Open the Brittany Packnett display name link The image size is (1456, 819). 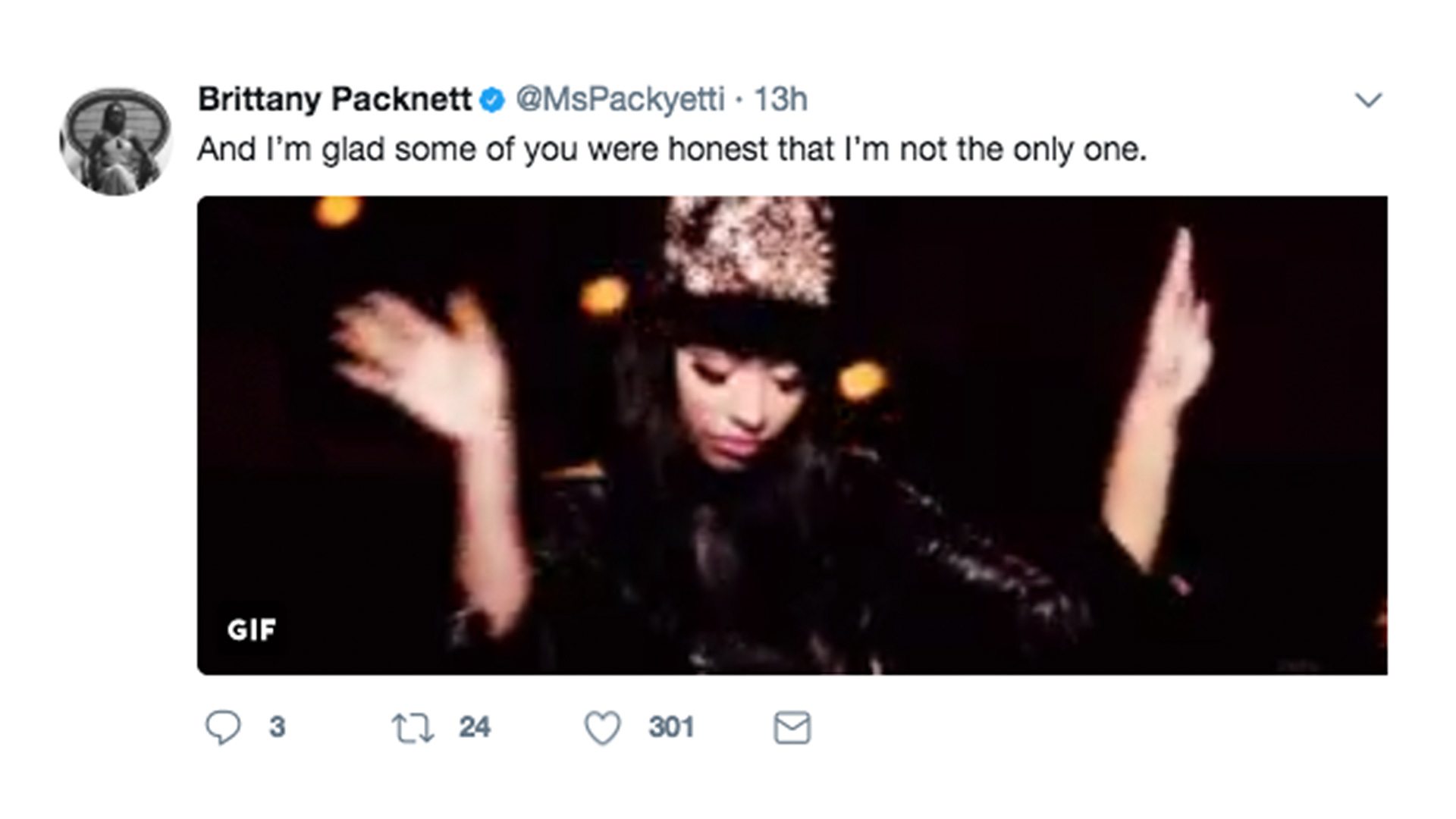pos(334,99)
